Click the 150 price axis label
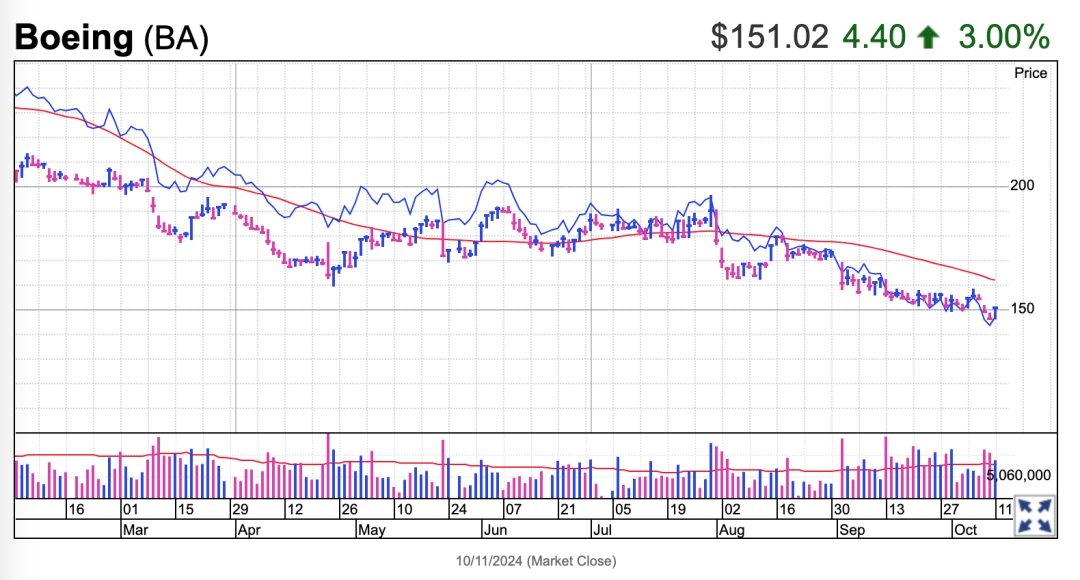Image resolution: width=1080 pixels, height=580 pixels. pyautogui.click(x=1022, y=309)
